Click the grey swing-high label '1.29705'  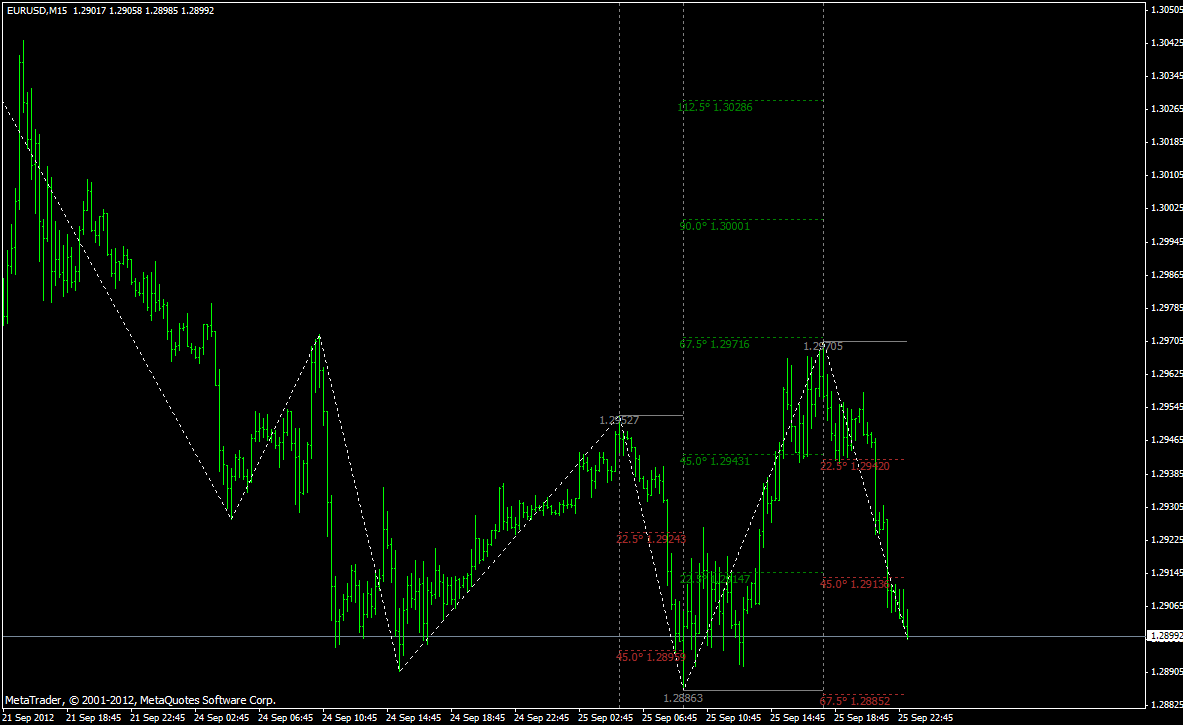coord(823,346)
